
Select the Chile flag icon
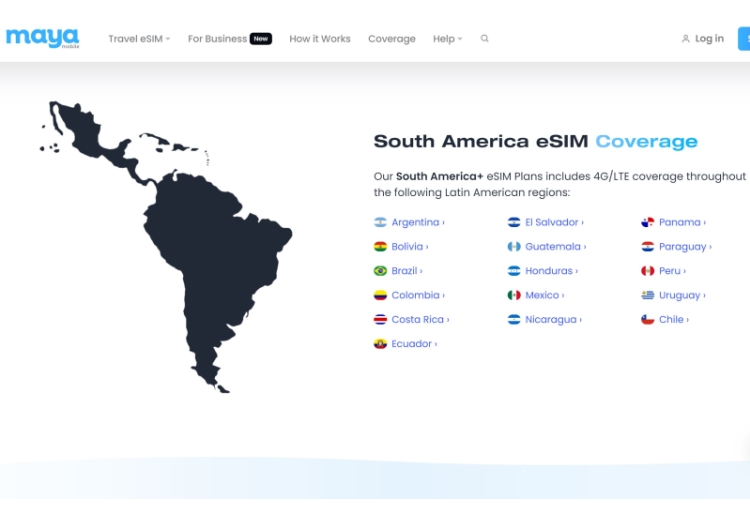(x=648, y=320)
